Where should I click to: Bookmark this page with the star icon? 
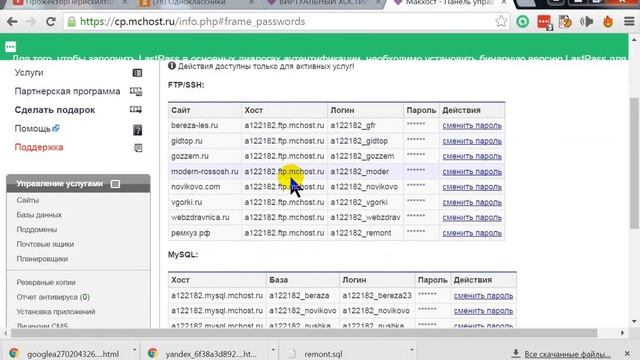click(501, 21)
